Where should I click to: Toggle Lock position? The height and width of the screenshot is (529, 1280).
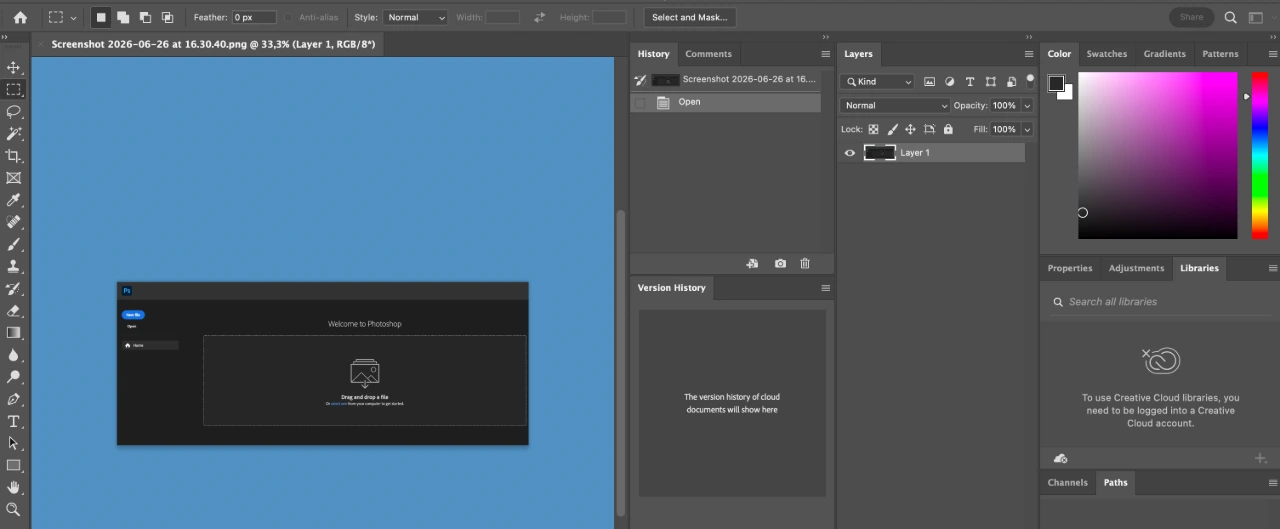point(910,129)
